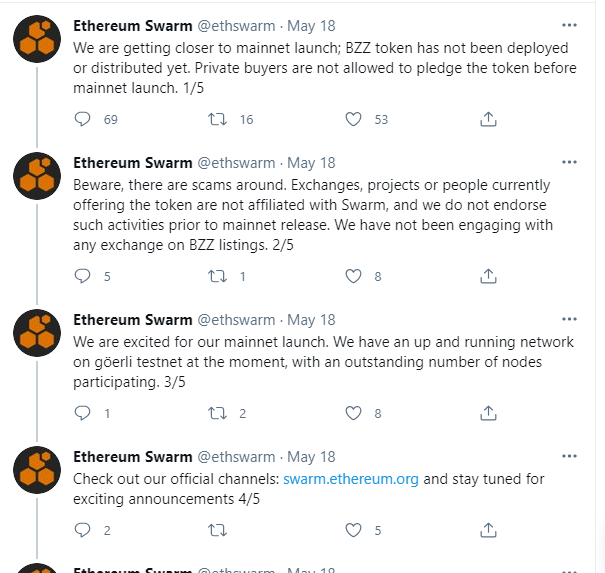Like the 1/5 mainnet launch tweet
The height and width of the screenshot is (573, 605).
(353, 119)
